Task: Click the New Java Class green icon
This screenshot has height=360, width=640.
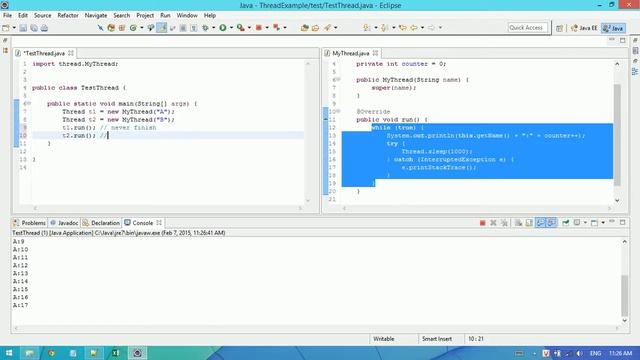Action: point(133,28)
